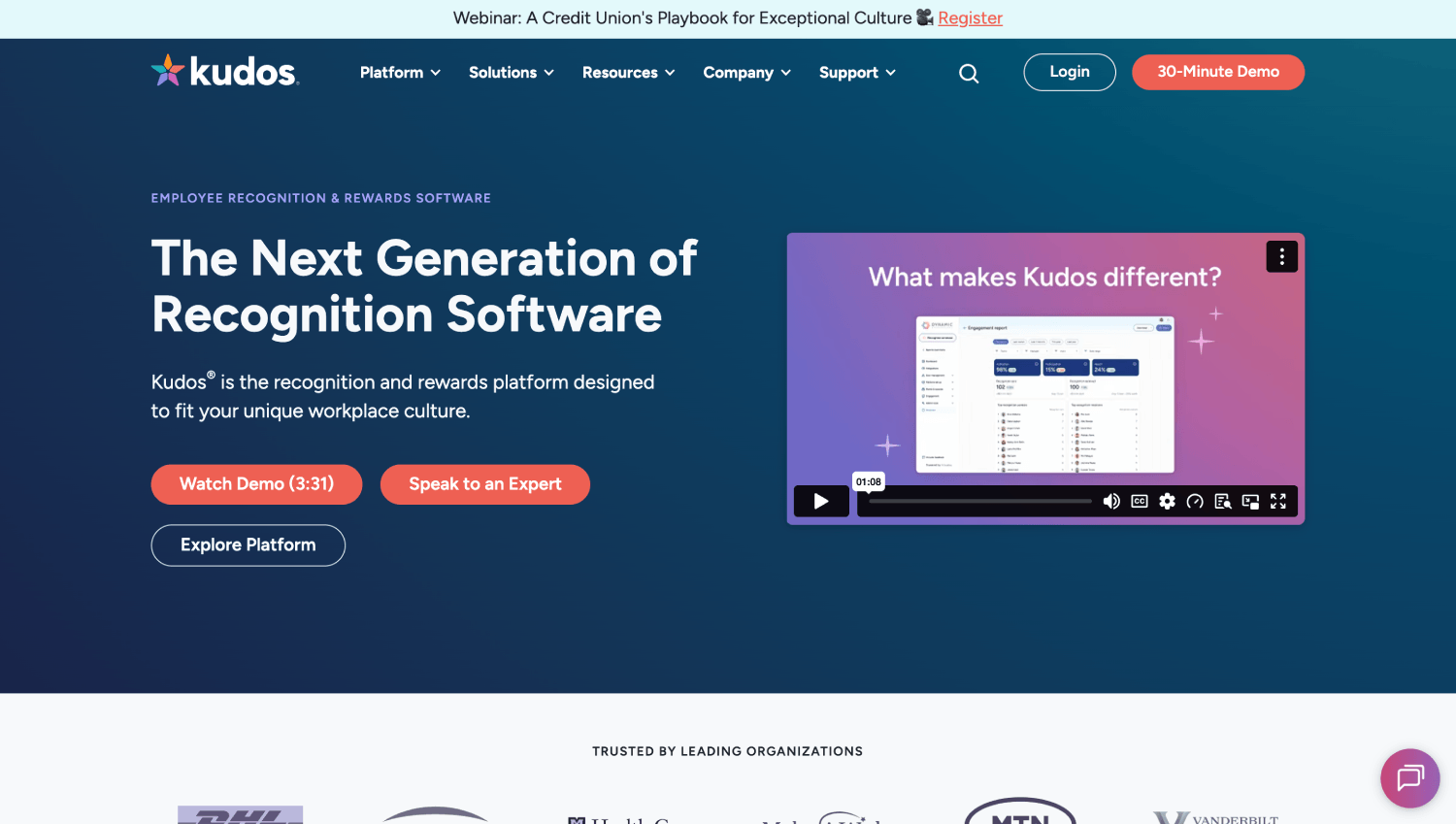Viewport: 1456px width, 824px height.
Task: Click the "What makes Kudos different?" video preview
Action: pyautogui.click(x=1045, y=379)
